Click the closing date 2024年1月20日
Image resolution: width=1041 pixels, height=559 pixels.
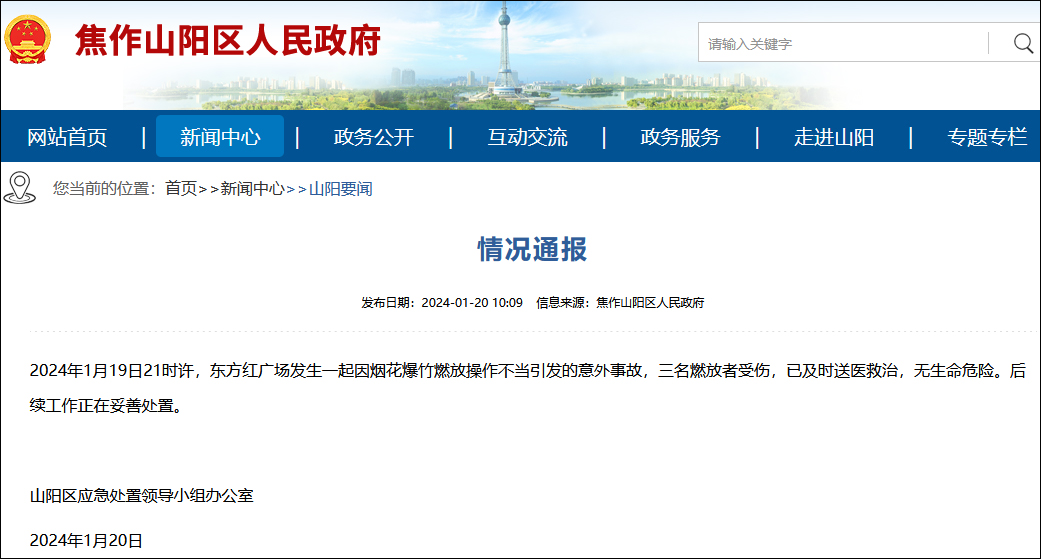click(x=86, y=540)
